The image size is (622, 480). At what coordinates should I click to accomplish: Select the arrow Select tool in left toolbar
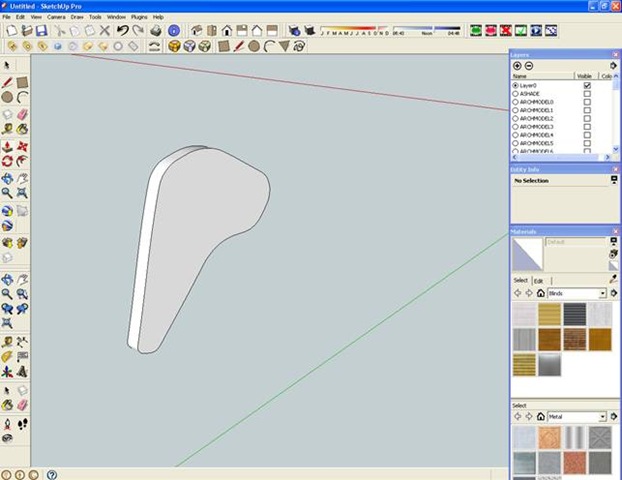click(7, 63)
